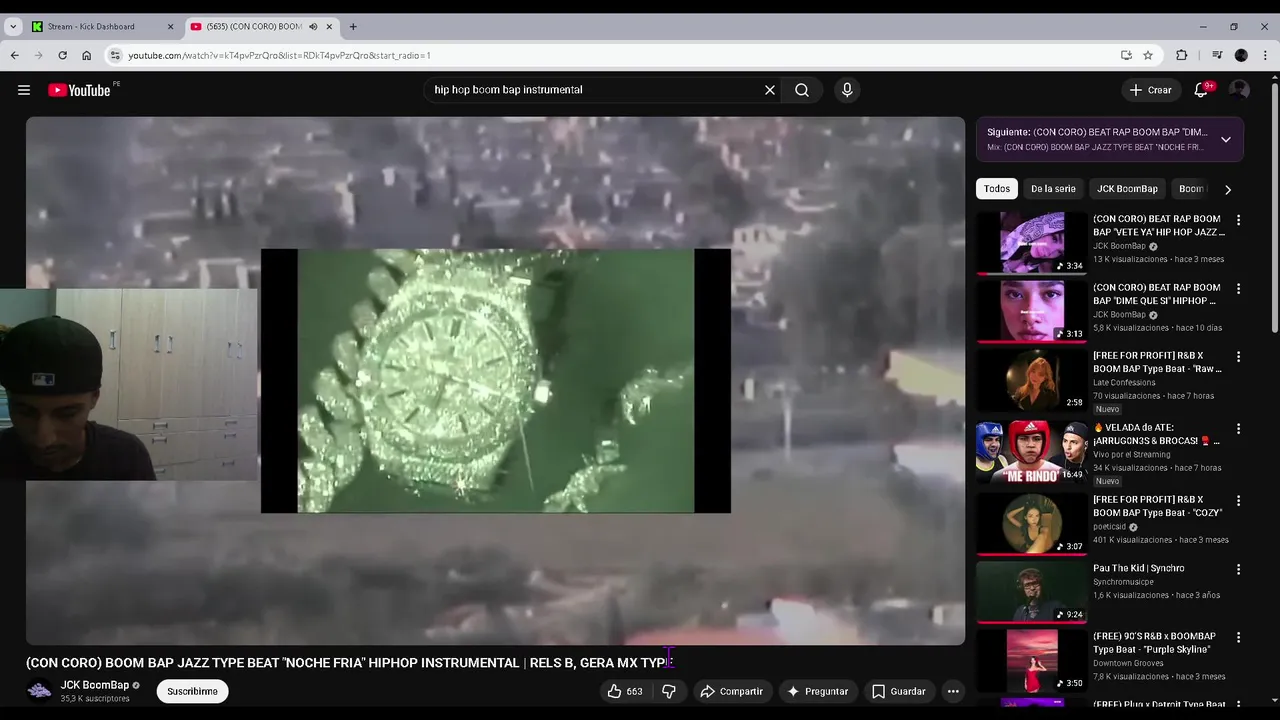Open the JCK BoomBap channel avatar
1280x720 pixels.
[x=39, y=690]
